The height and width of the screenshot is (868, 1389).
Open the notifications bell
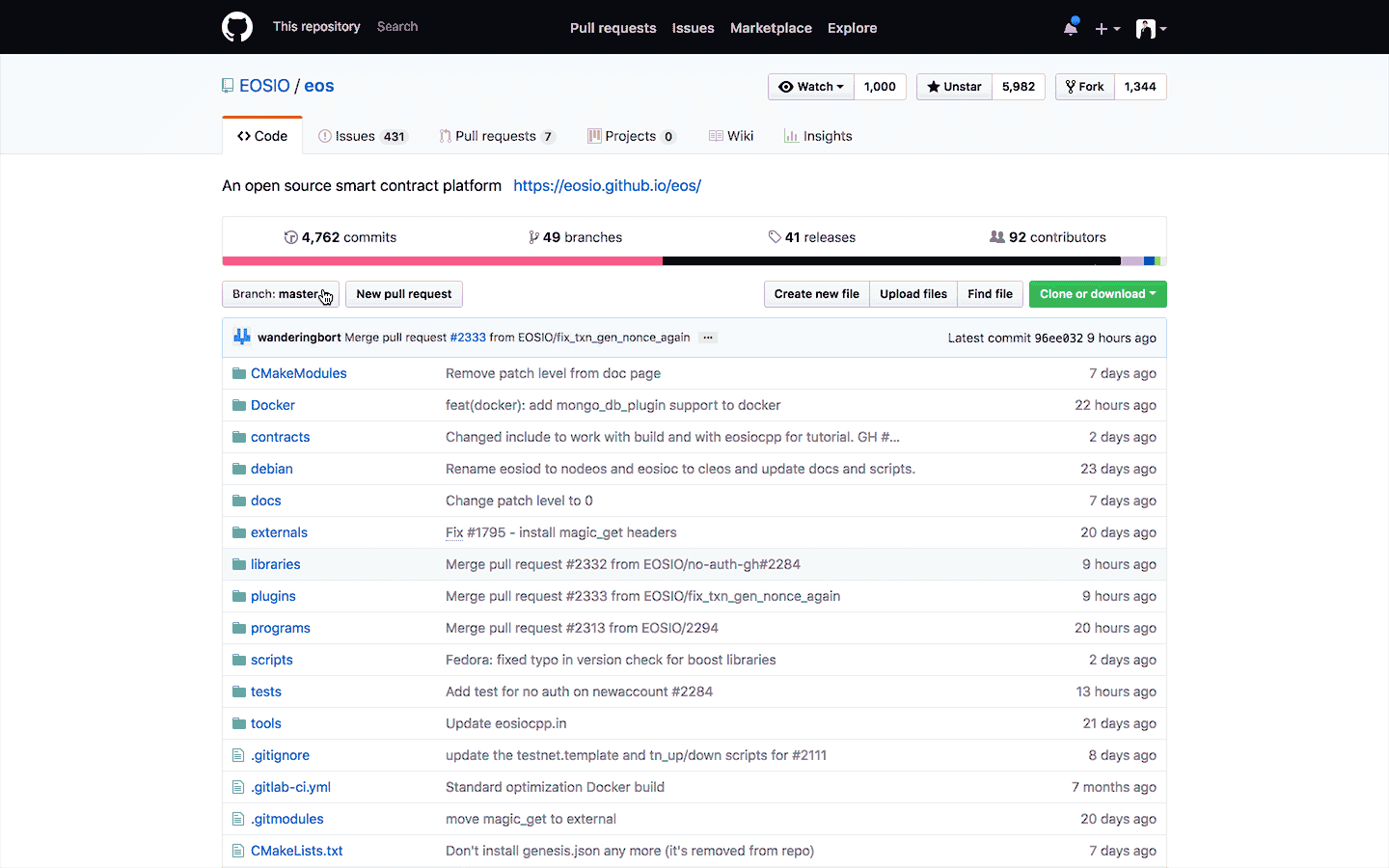click(1071, 28)
